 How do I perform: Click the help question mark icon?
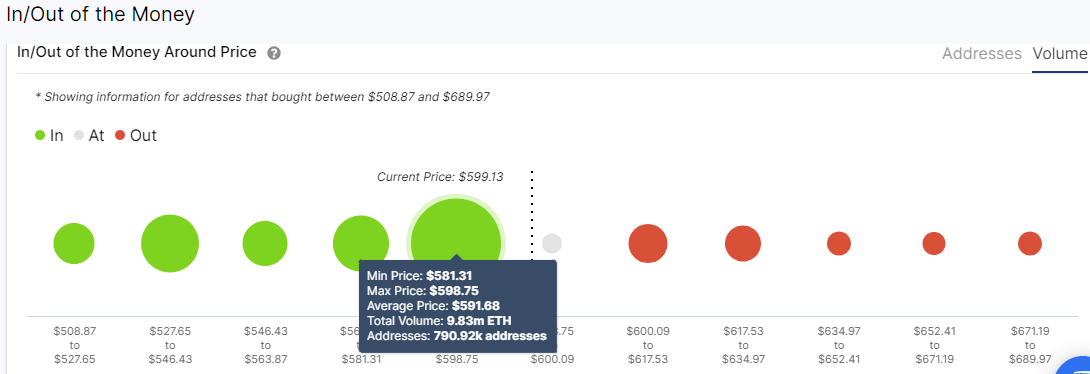[274, 54]
